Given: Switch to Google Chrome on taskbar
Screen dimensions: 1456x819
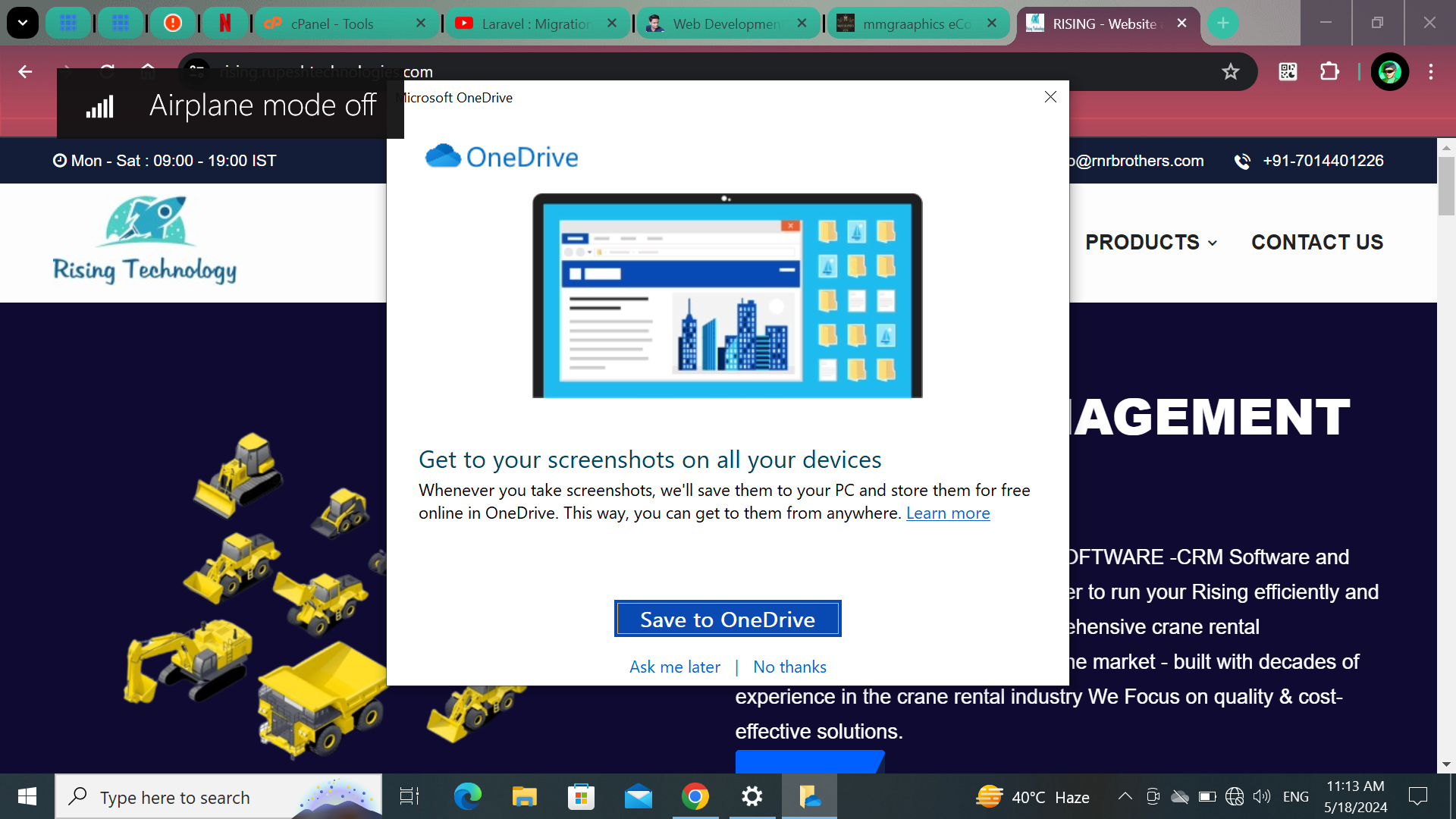Looking at the screenshot, I should click(x=695, y=796).
